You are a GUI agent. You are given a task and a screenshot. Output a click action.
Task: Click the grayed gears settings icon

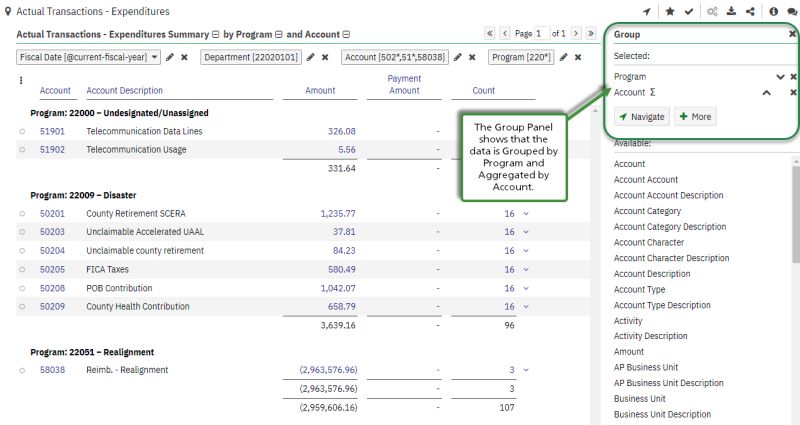pos(712,11)
